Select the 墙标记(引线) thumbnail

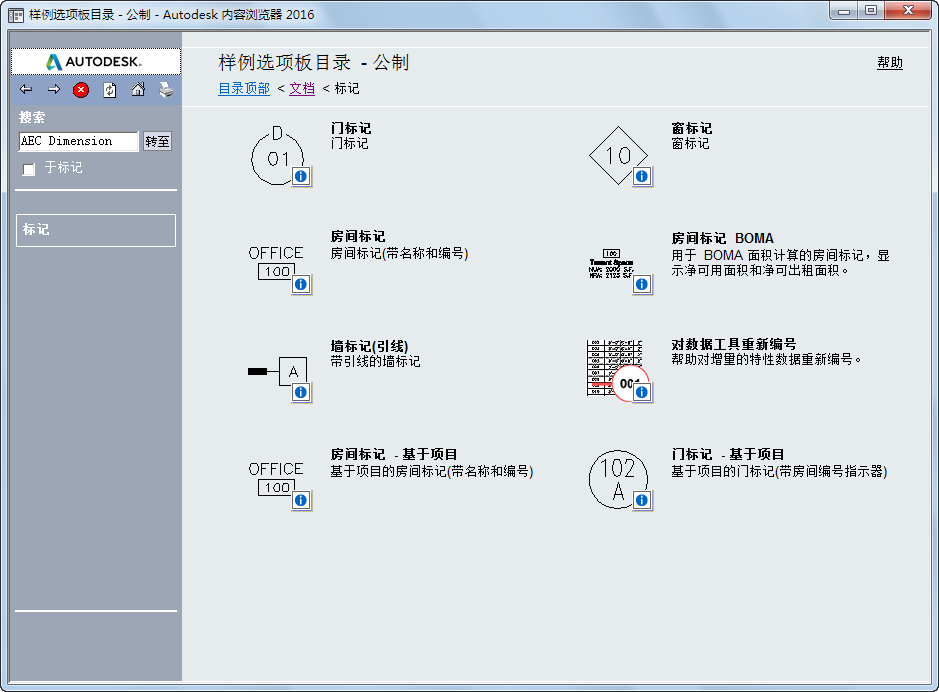277,372
